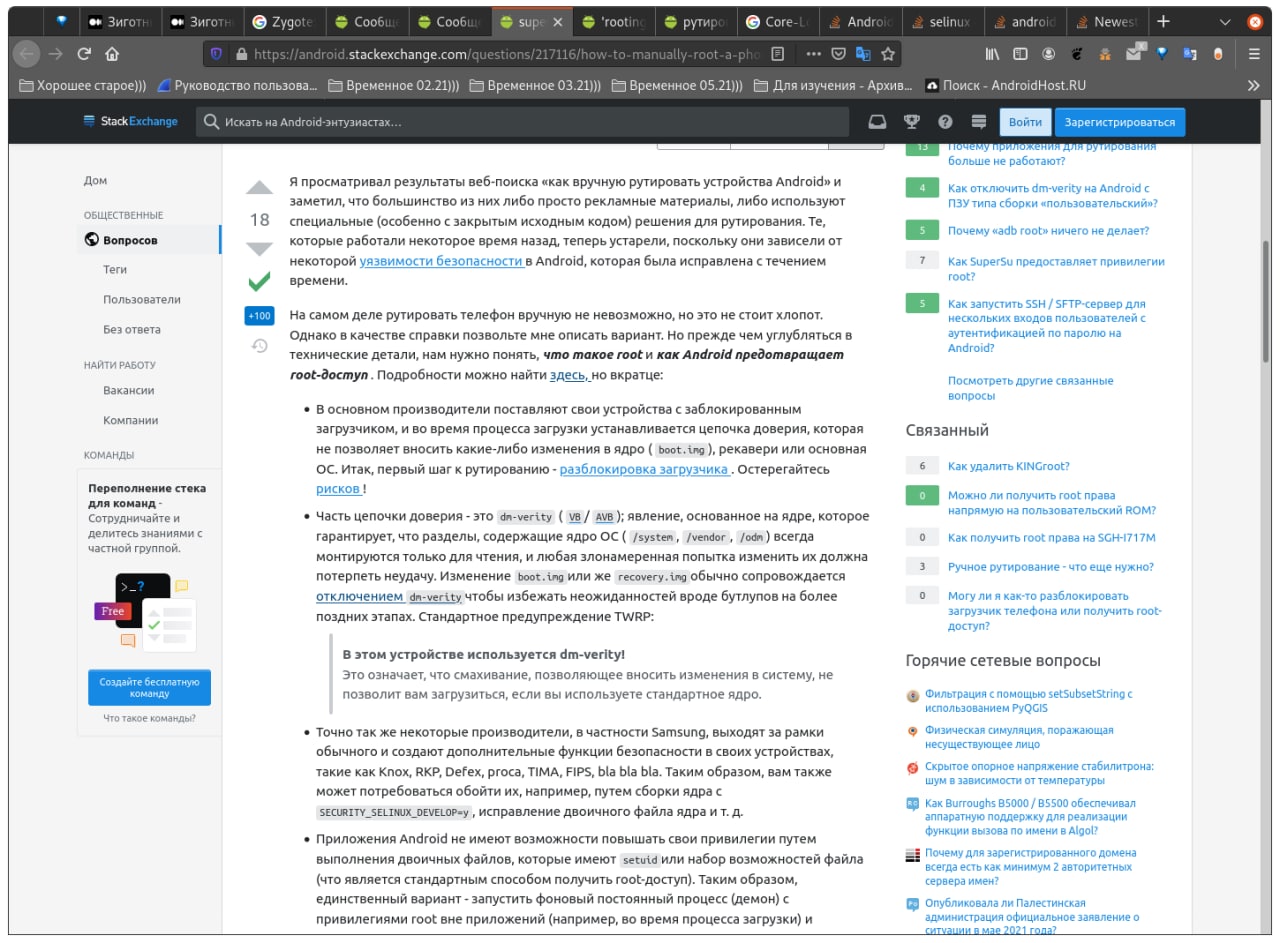1280x943 pixels.
Task: Click the page vertical scrollbar thumb
Action: (x=1266, y=300)
